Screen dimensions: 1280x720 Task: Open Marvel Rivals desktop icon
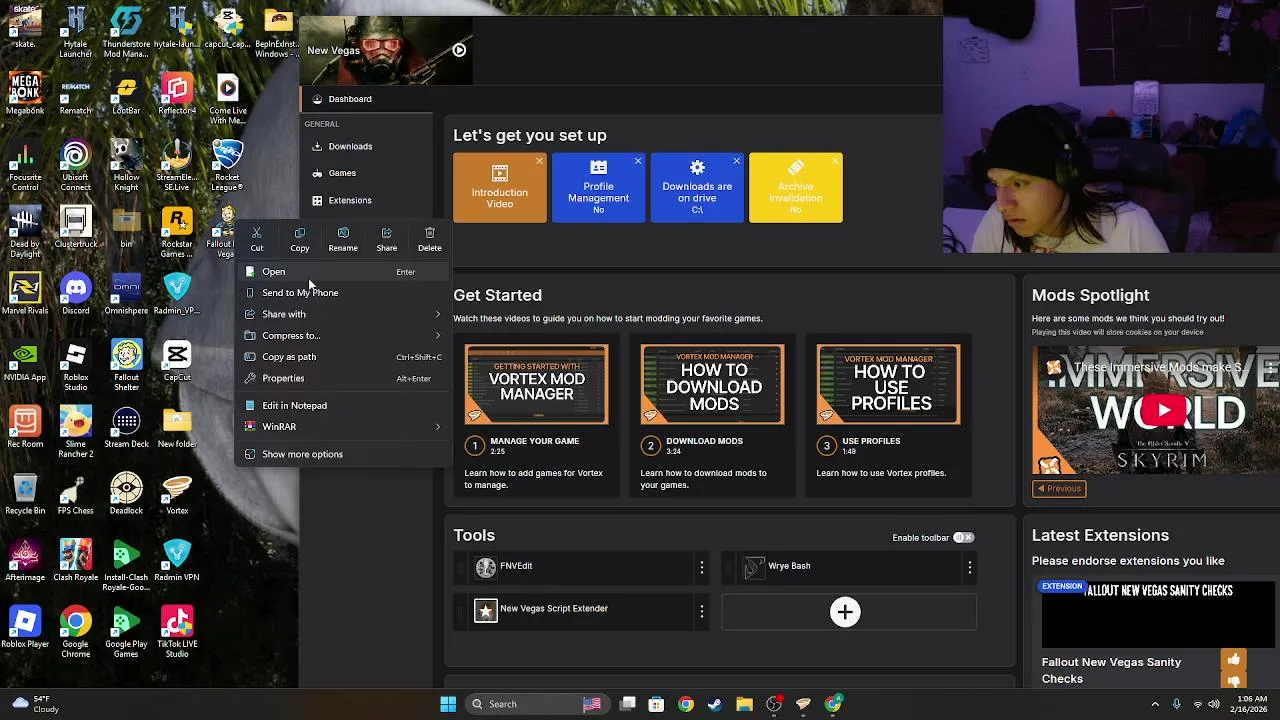point(25,295)
